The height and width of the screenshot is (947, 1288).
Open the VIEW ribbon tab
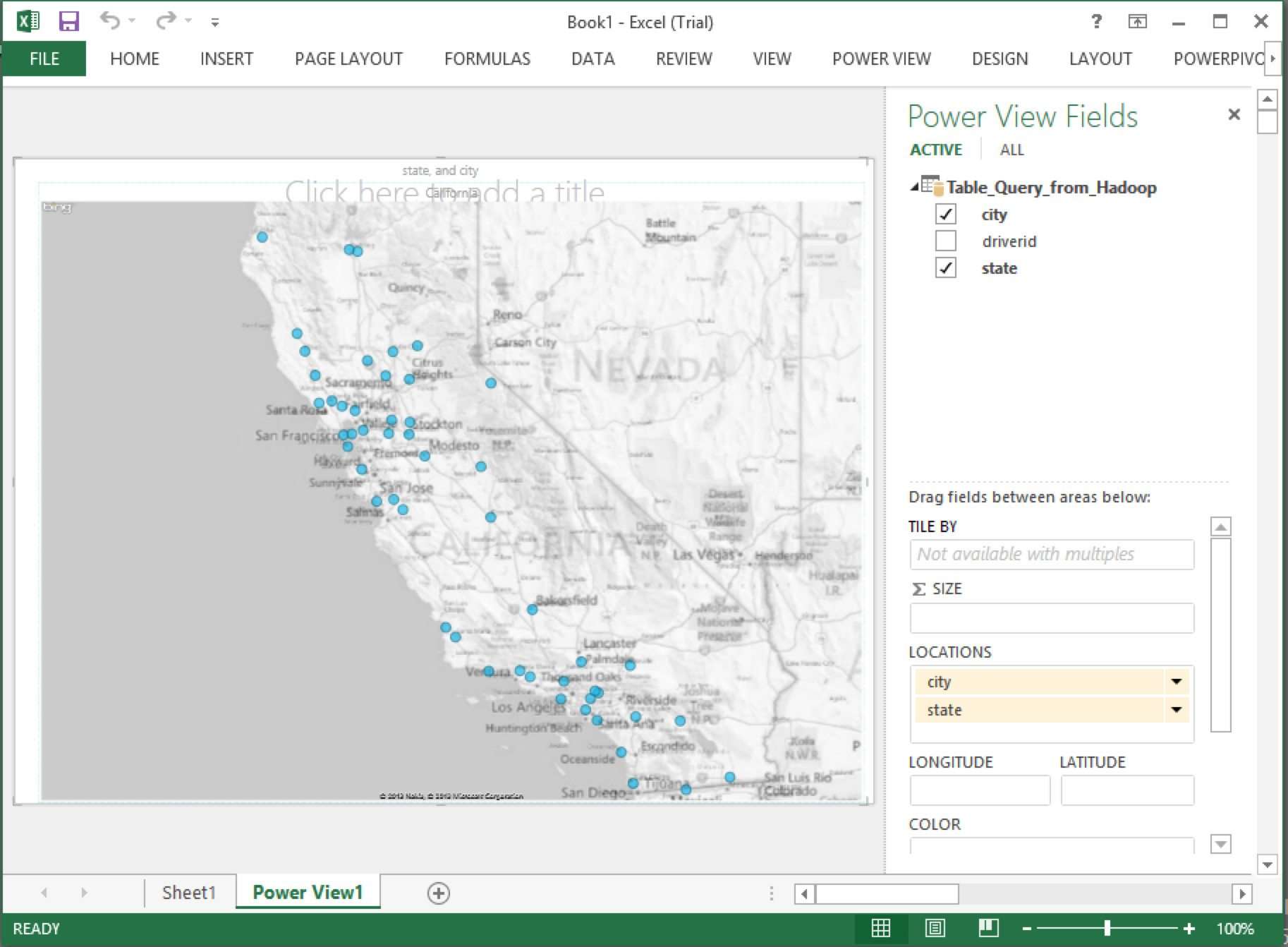(x=772, y=59)
